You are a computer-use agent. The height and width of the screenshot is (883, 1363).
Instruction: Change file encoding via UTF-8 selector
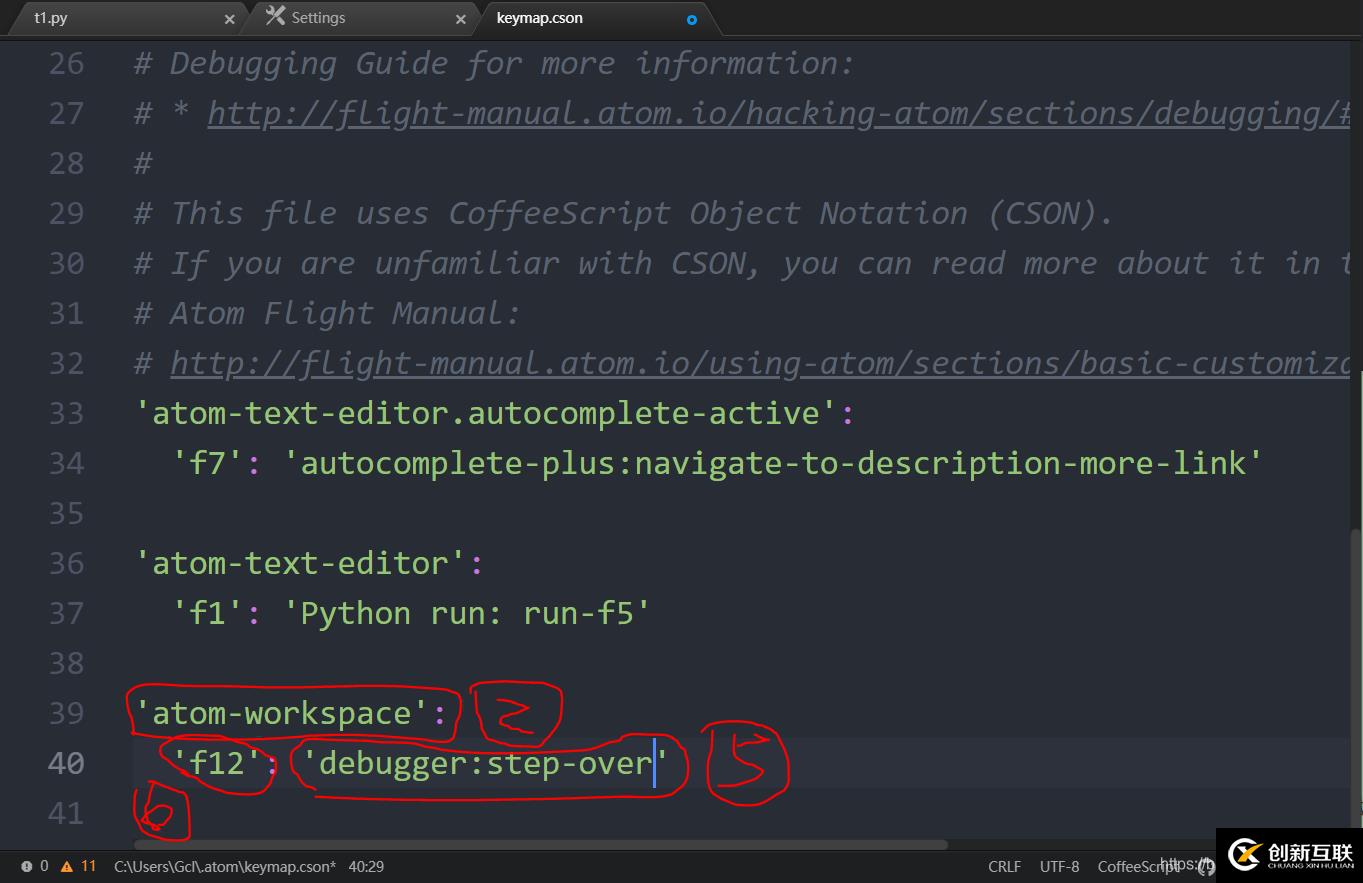point(1060,866)
